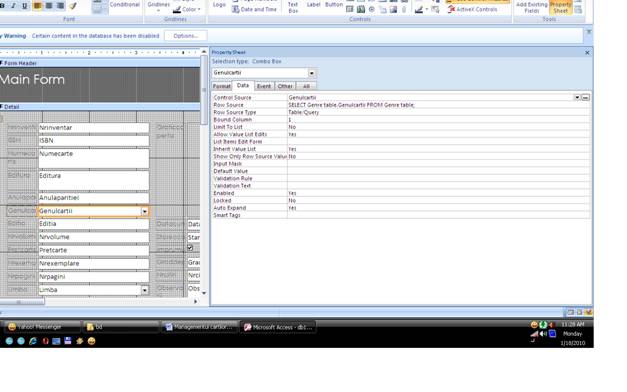
Task: Insert a Logo control
Action: pyautogui.click(x=219, y=4)
